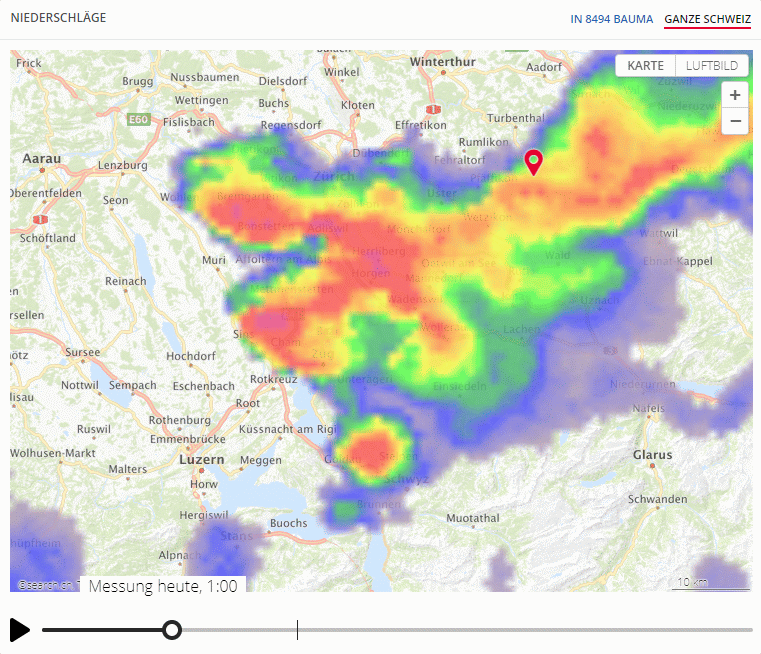Click the Winterthur label on the map

[441, 62]
